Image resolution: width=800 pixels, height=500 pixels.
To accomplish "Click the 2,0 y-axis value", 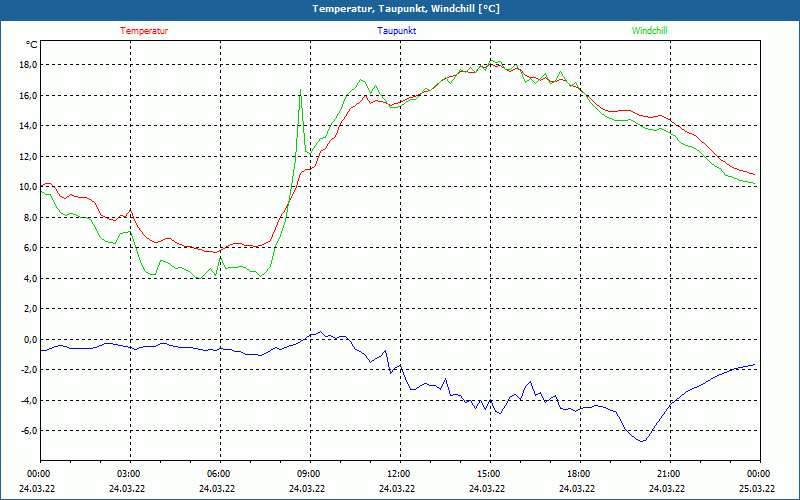I will coord(30,309).
